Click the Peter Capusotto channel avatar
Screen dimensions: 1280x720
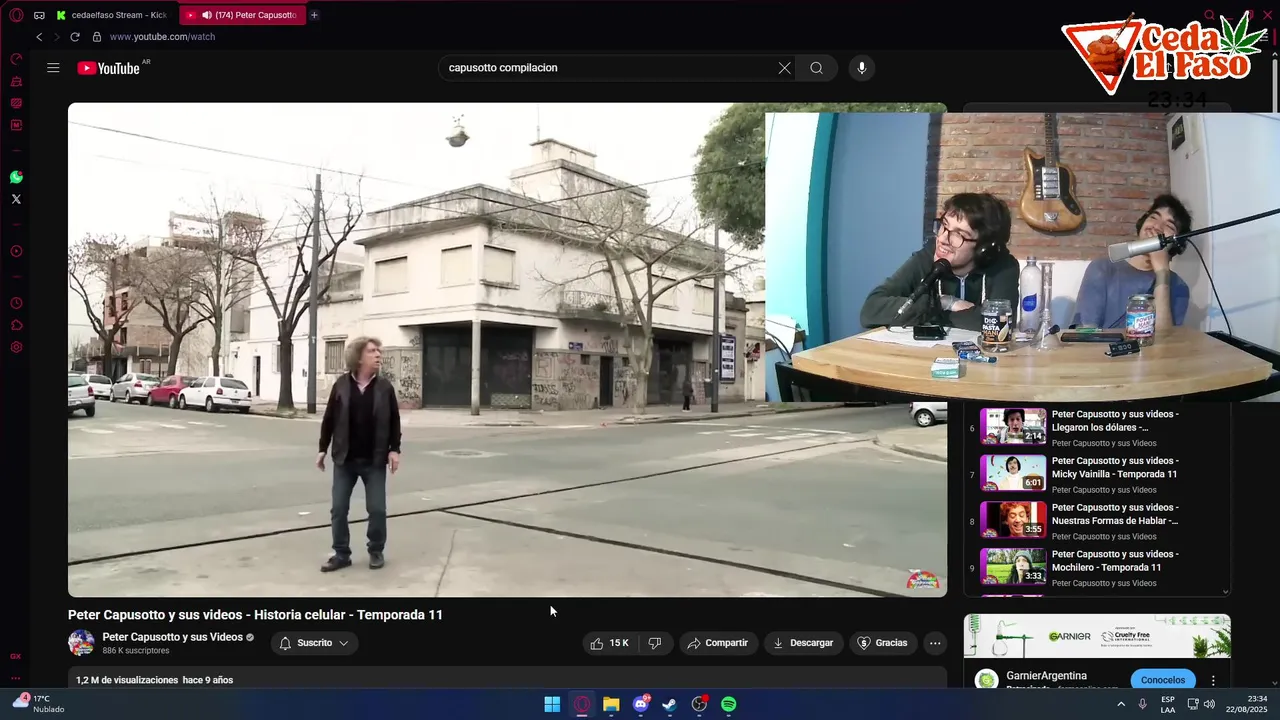(x=81, y=643)
